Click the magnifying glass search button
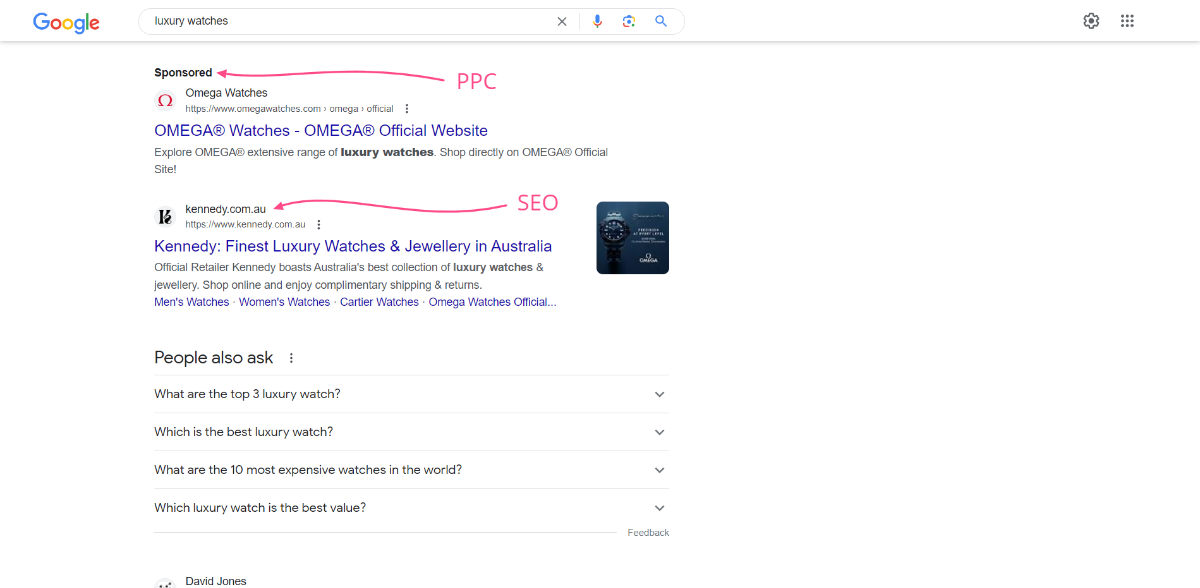This screenshot has height=588, width=1200. pos(661,21)
